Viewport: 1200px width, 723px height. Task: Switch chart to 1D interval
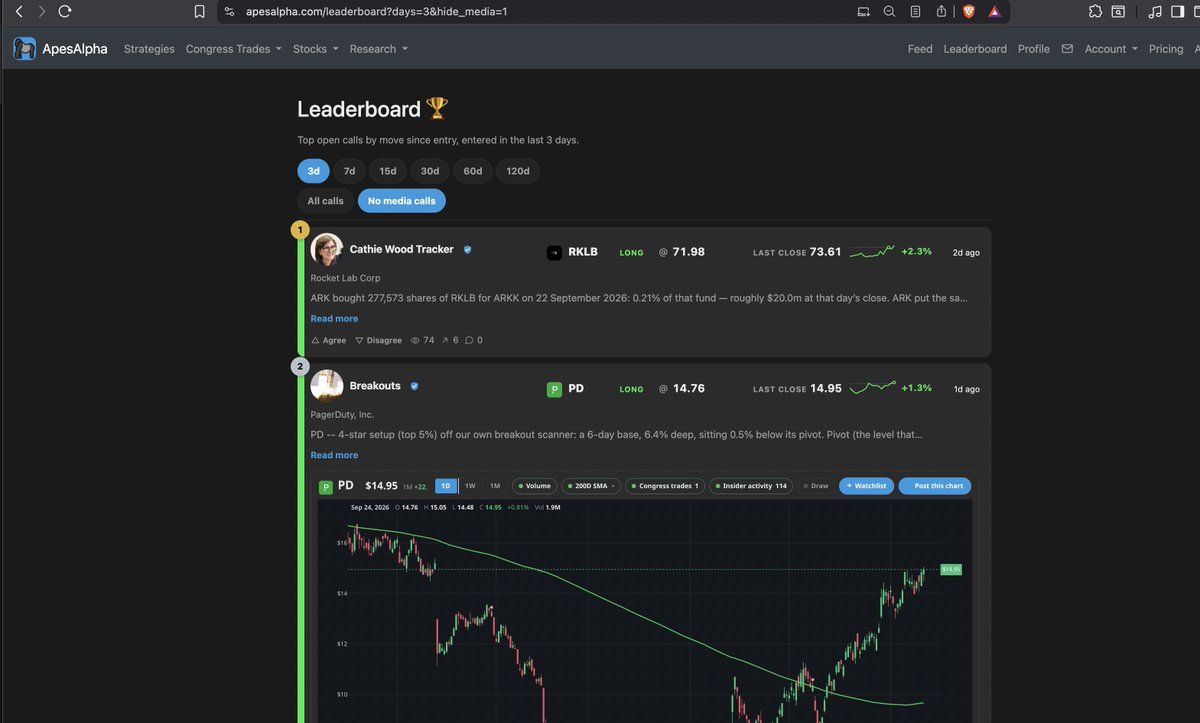click(446, 486)
